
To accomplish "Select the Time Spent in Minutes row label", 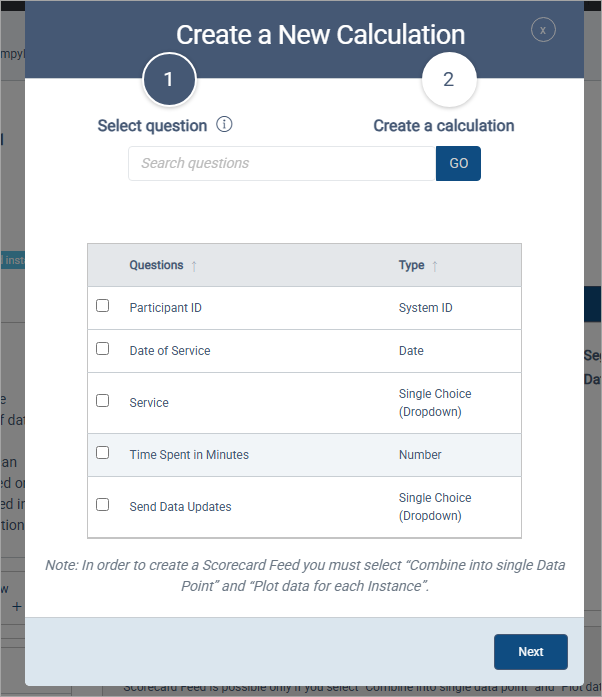I will tap(189, 455).
